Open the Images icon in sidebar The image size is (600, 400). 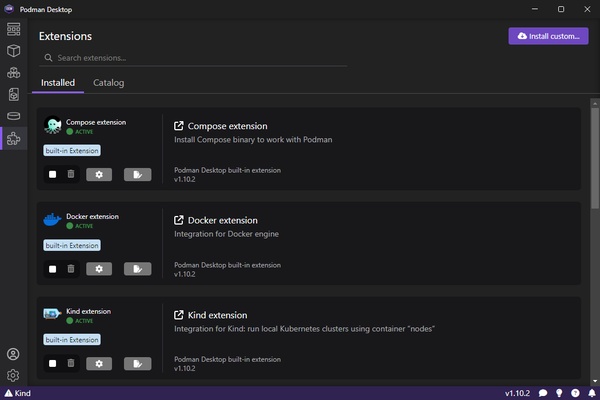point(13,94)
